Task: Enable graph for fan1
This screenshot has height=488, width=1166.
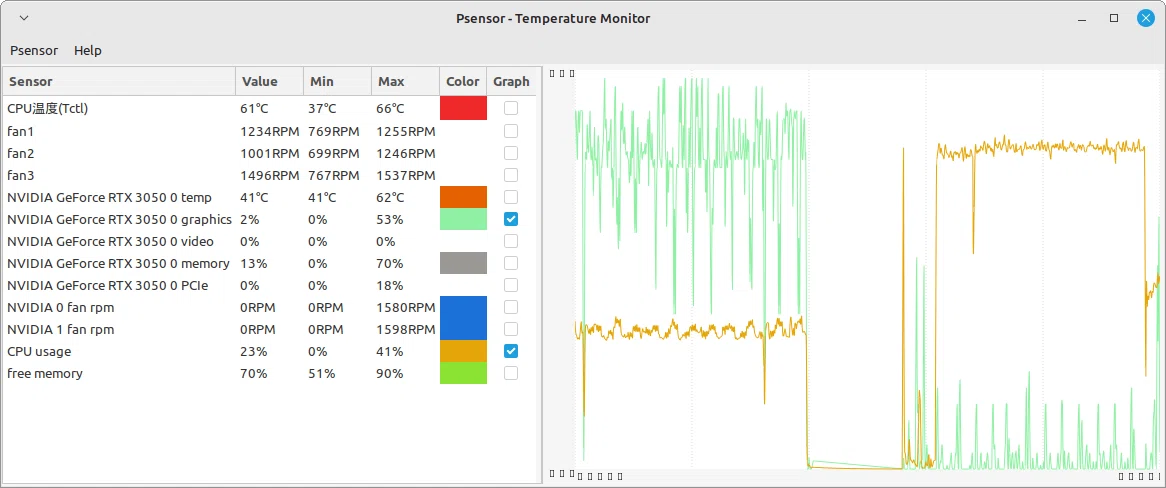Action: click(x=511, y=131)
